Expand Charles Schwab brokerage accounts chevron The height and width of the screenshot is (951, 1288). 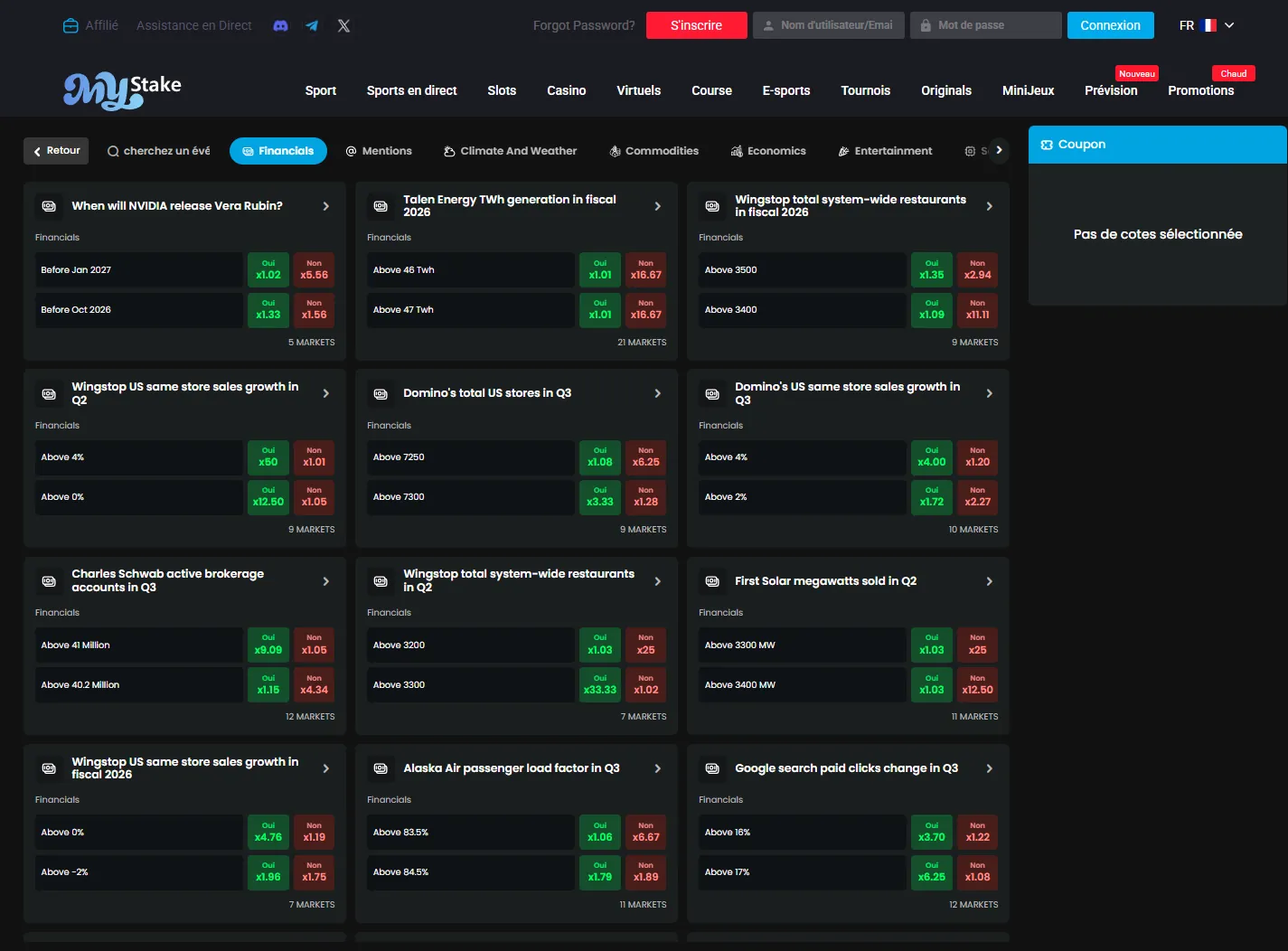326,581
